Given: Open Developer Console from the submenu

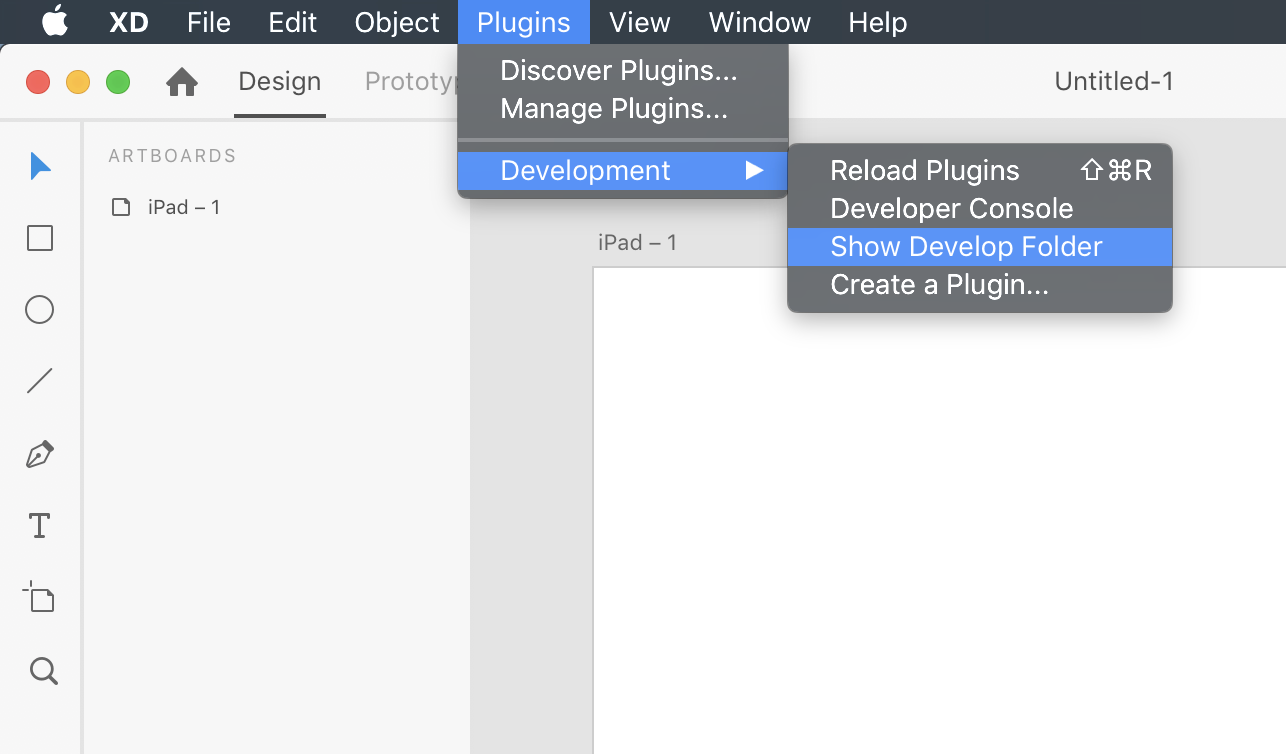Looking at the screenshot, I should (x=980, y=209).
